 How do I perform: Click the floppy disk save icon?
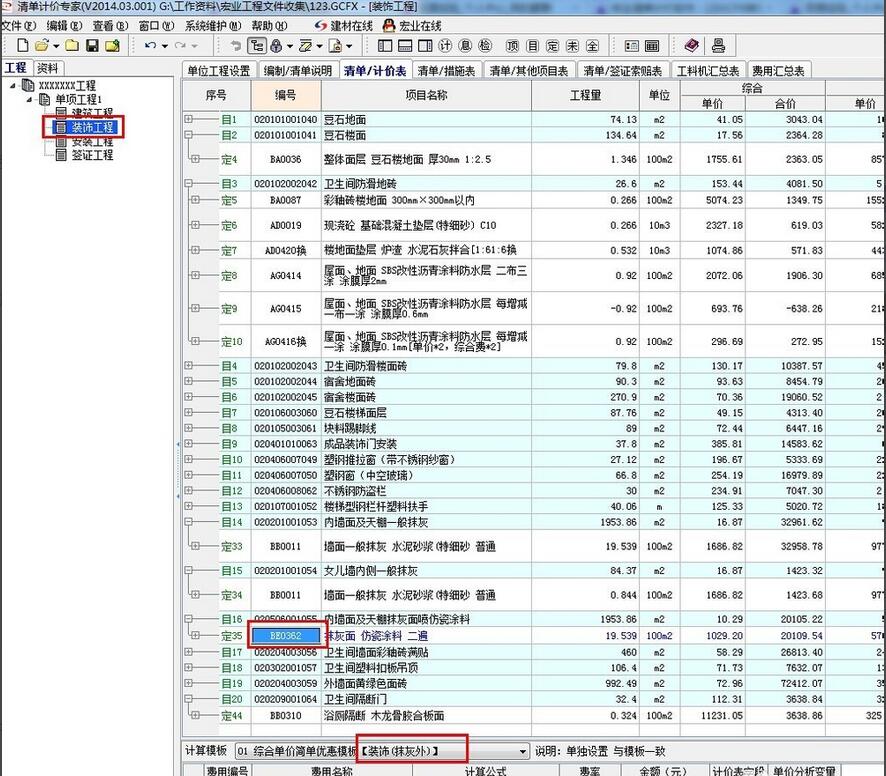point(93,46)
